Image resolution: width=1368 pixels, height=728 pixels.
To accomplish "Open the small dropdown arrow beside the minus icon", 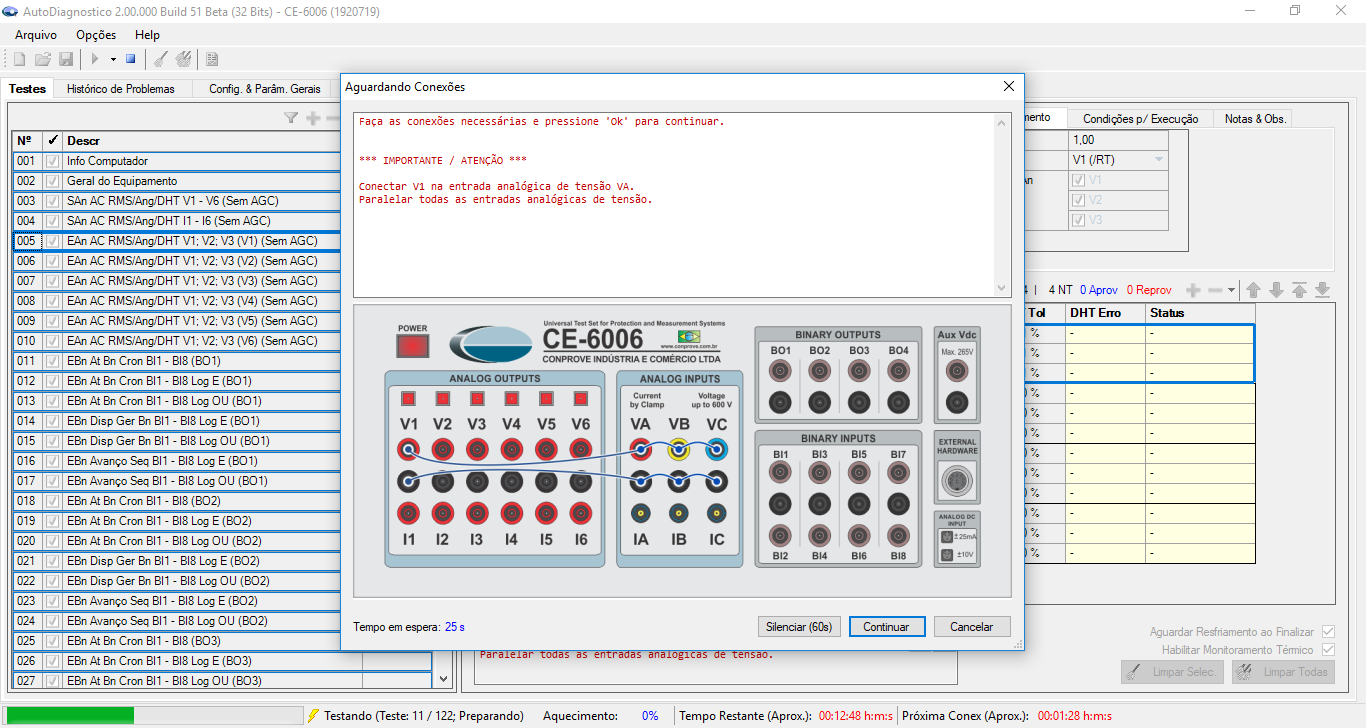I will coord(1232,290).
